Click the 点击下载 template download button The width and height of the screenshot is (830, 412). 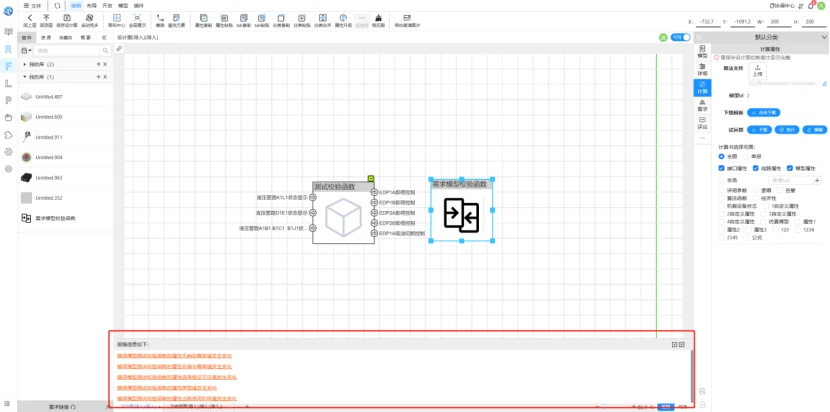tap(764, 112)
